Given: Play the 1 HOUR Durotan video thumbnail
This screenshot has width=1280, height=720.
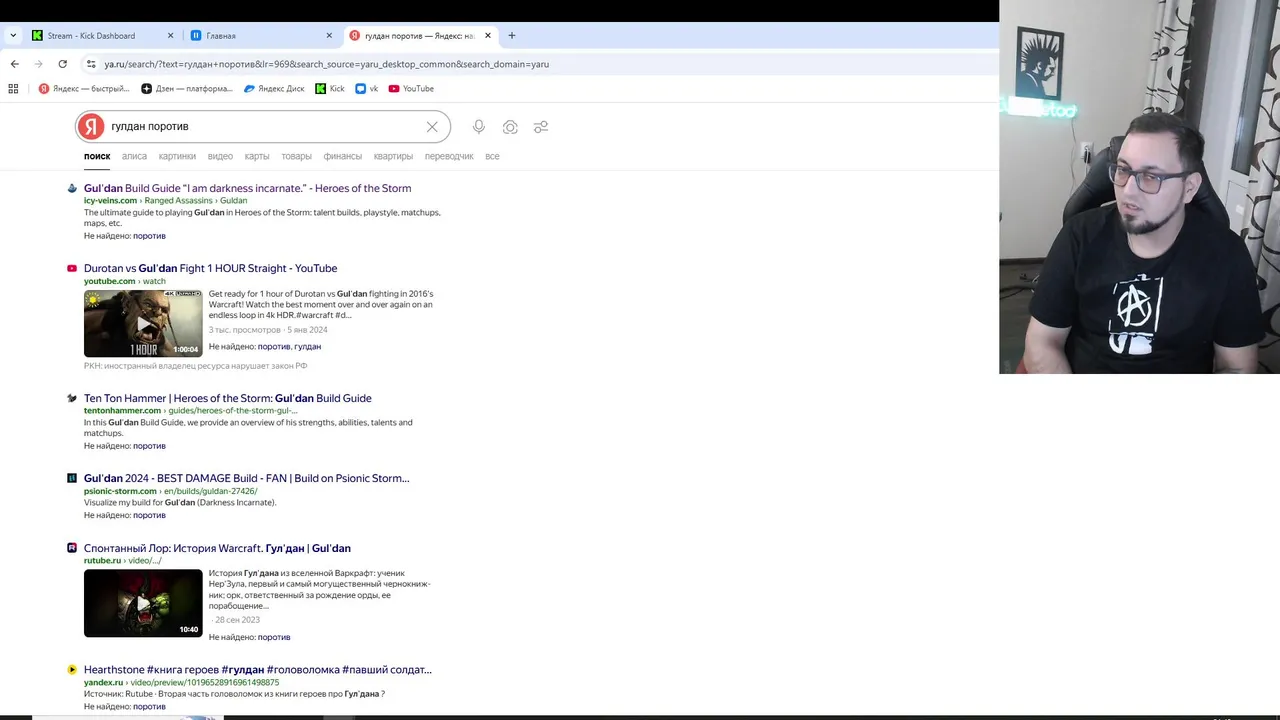Looking at the screenshot, I should (143, 323).
